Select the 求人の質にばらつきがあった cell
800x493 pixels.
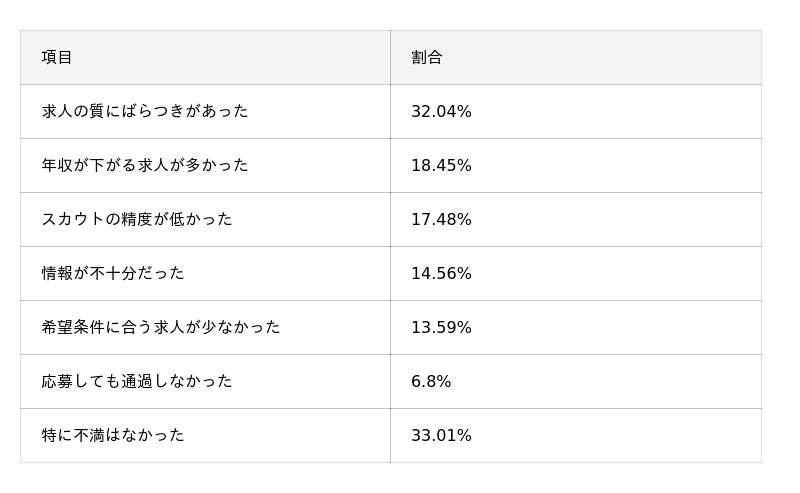[x=145, y=112]
